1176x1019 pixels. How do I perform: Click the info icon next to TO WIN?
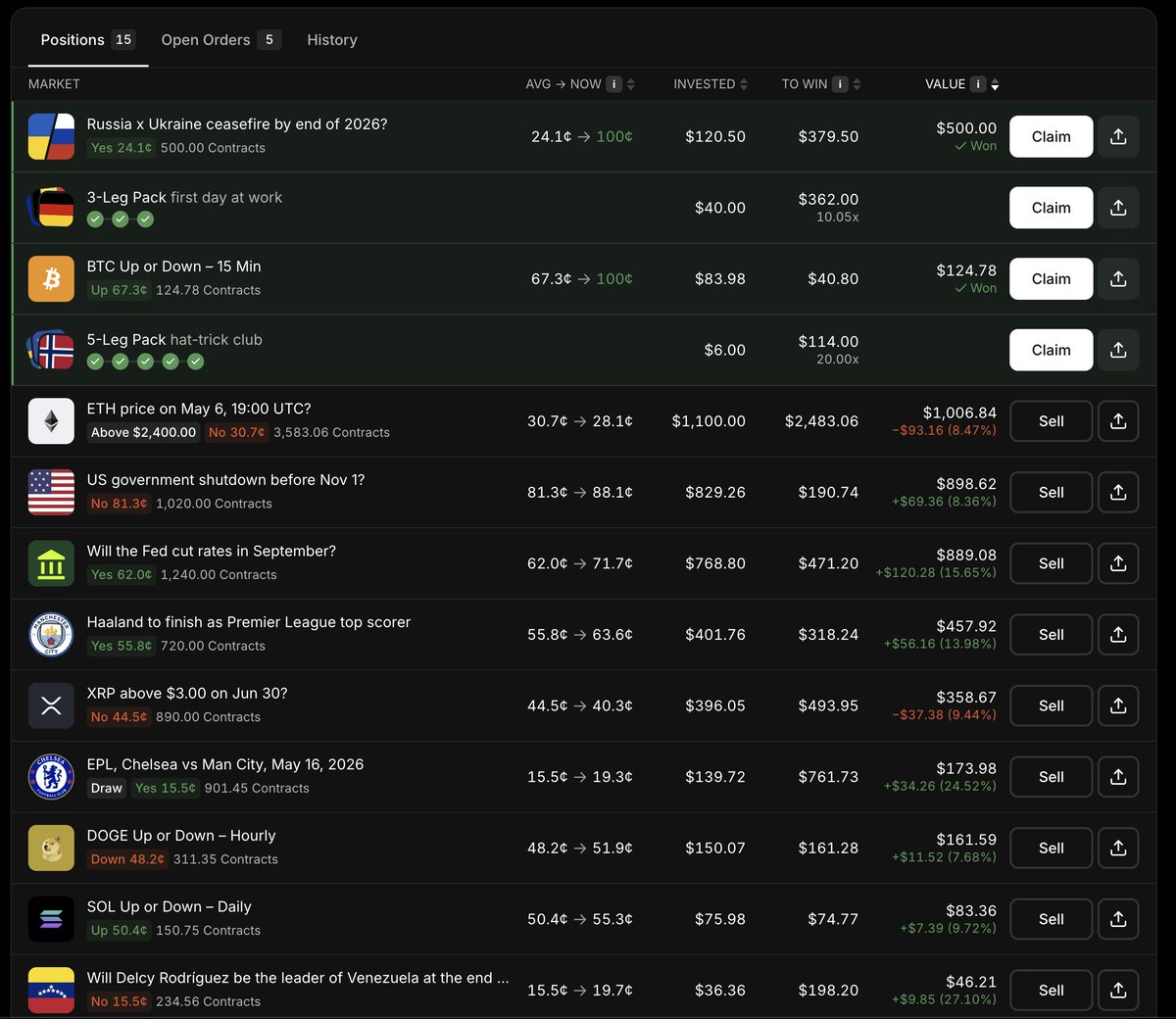coord(840,84)
